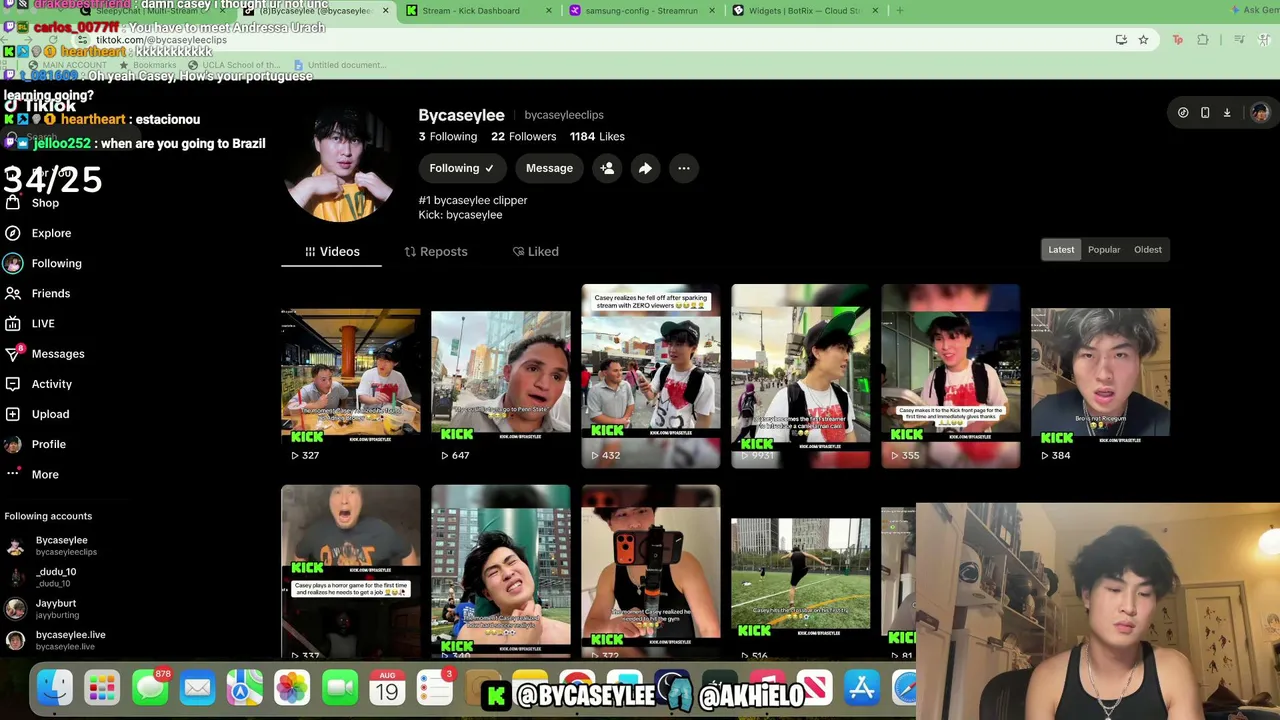Click the bycaseyleeclips username text

(564, 115)
